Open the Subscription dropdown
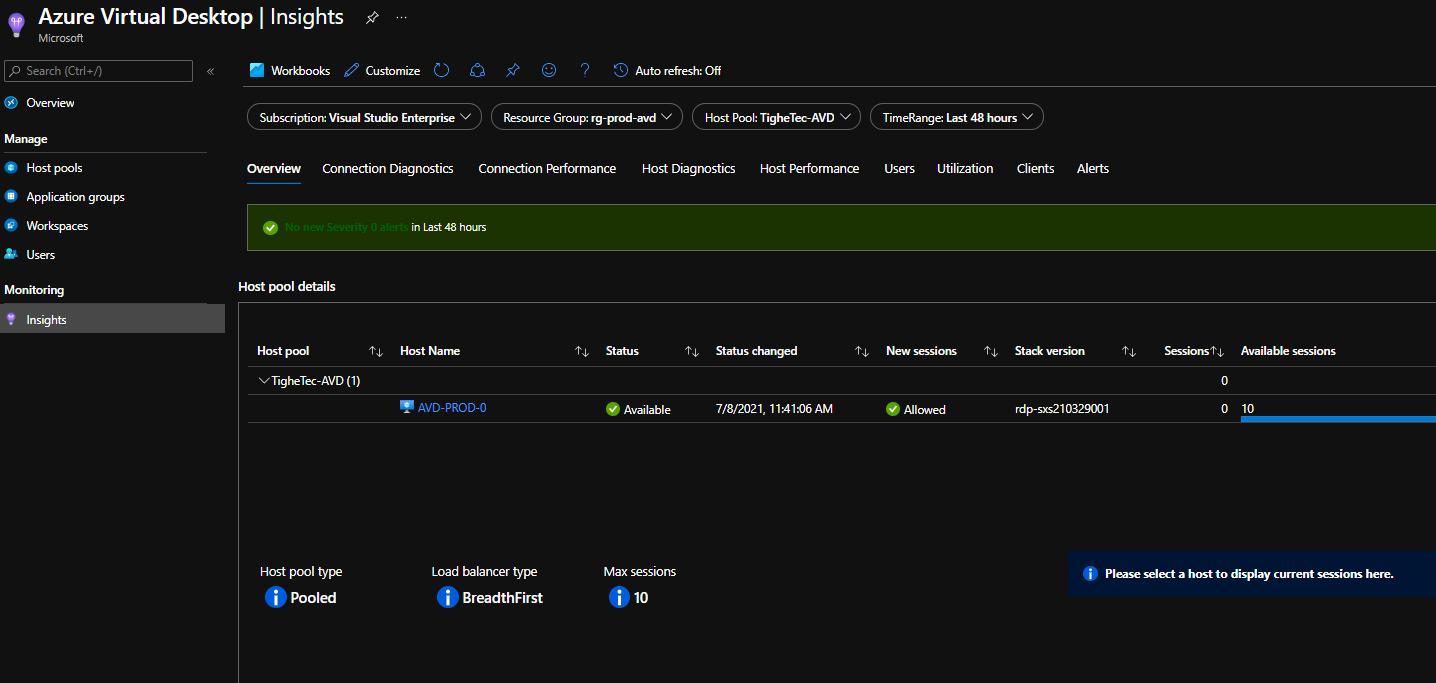This screenshot has width=1436, height=683. 364,117
